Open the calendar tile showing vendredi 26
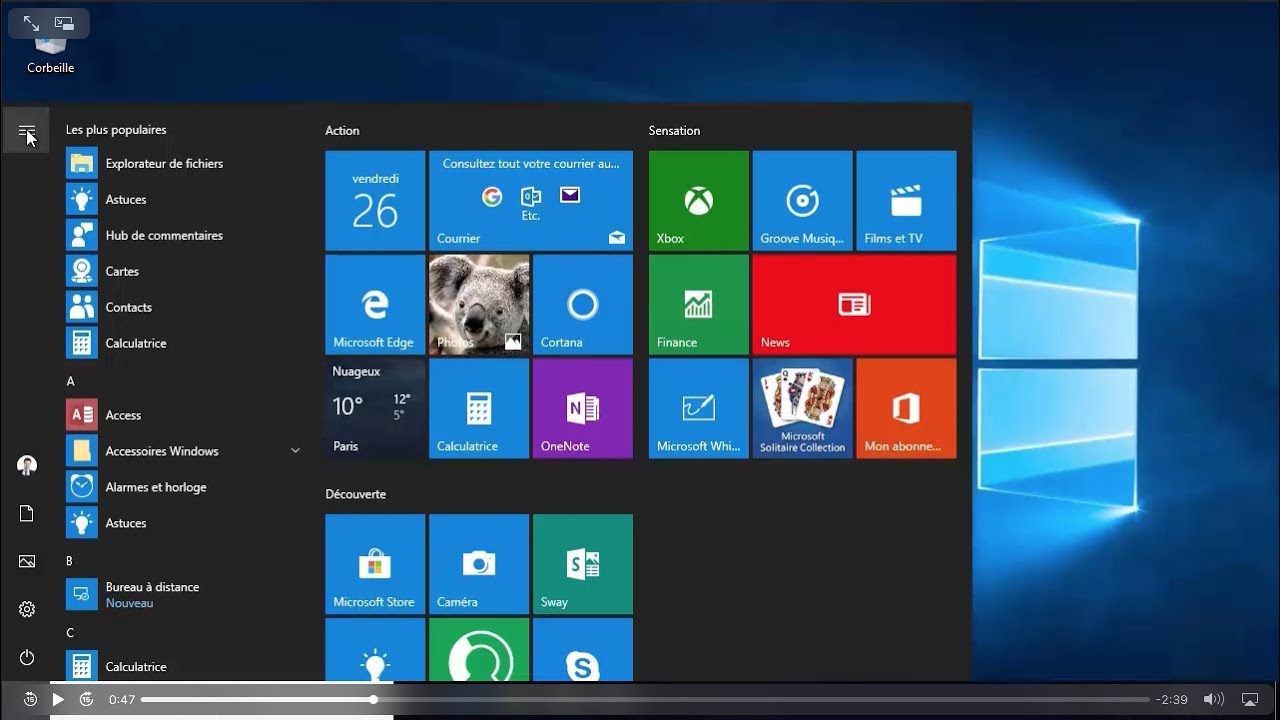Screen dimensions: 1280x720 click(375, 201)
